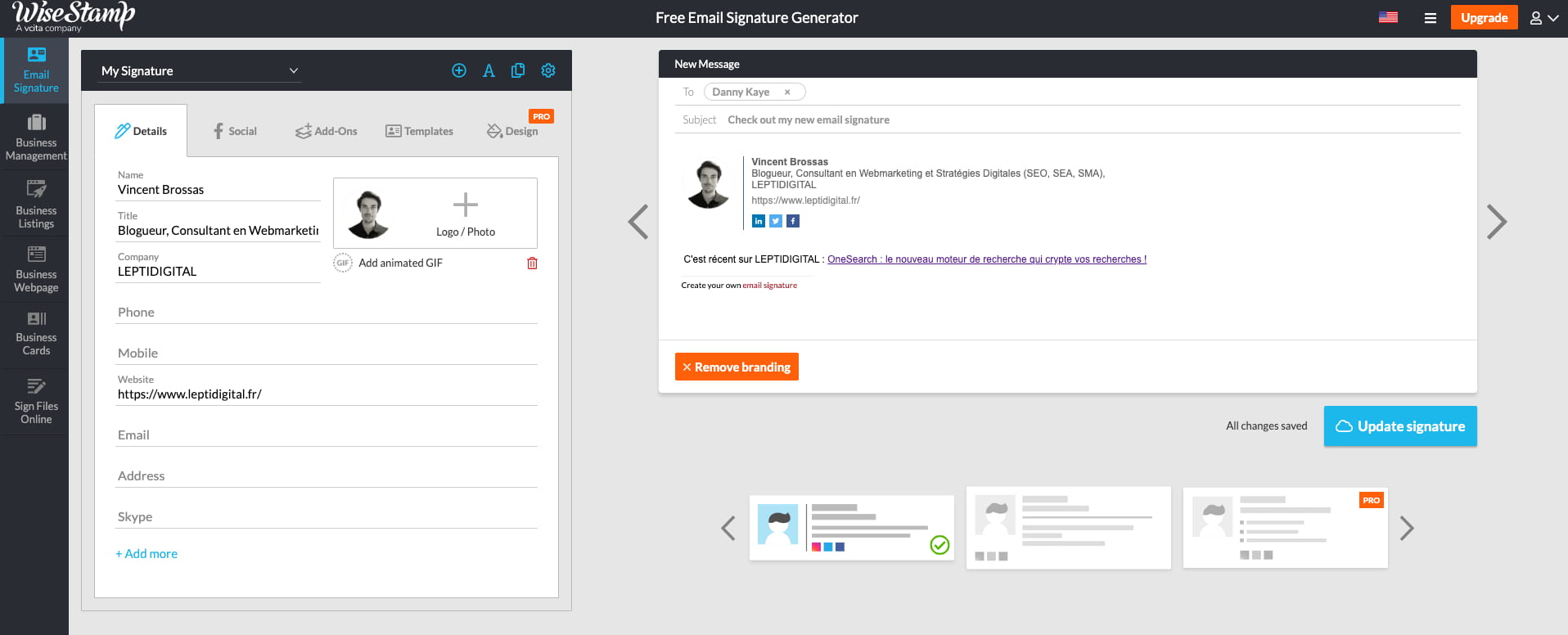The height and width of the screenshot is (635, 1568).
Task: Rename signature with the A icon
Action: (489, 70)
